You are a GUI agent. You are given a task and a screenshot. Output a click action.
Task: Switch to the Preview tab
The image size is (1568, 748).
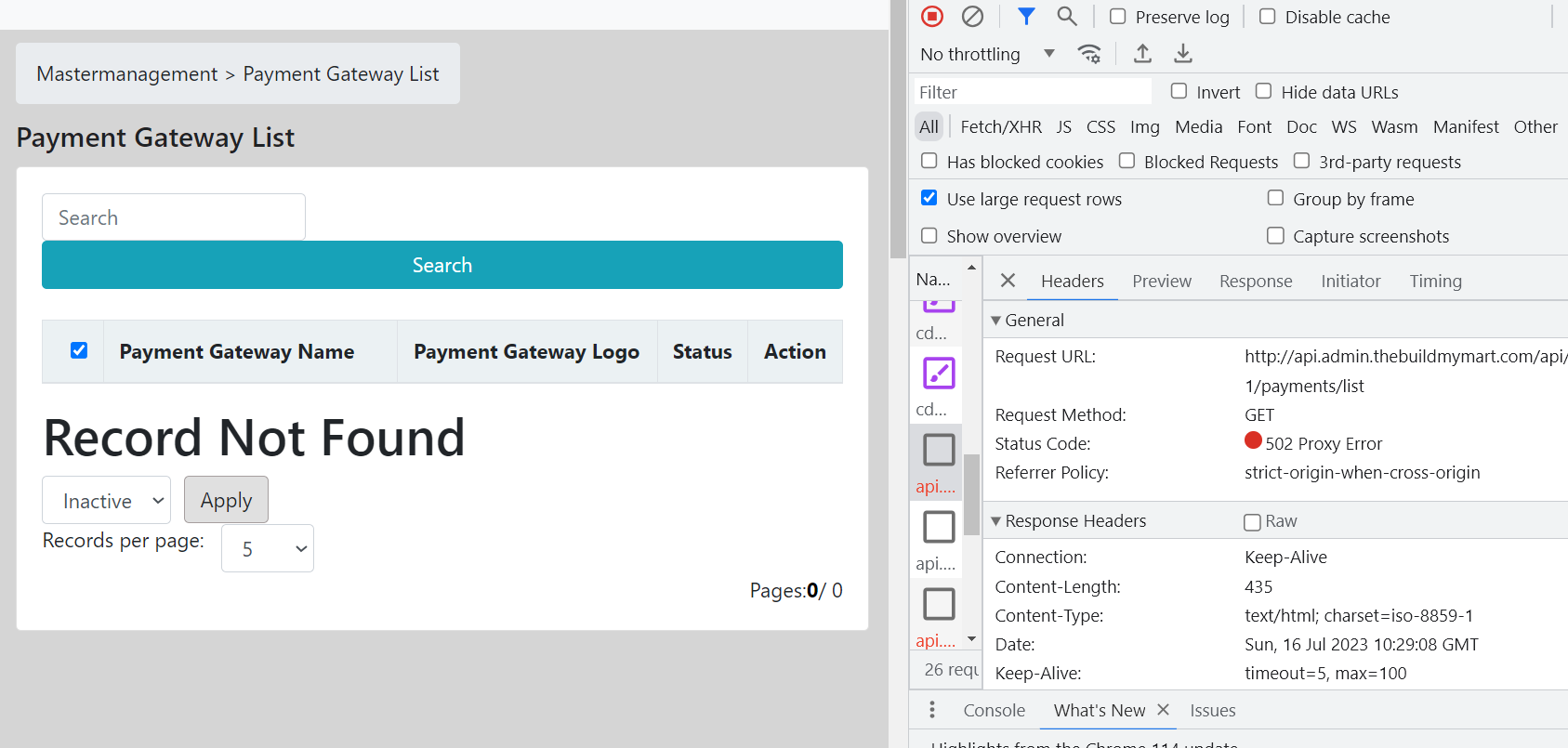pyautogui.click(x=1162, y=281)
